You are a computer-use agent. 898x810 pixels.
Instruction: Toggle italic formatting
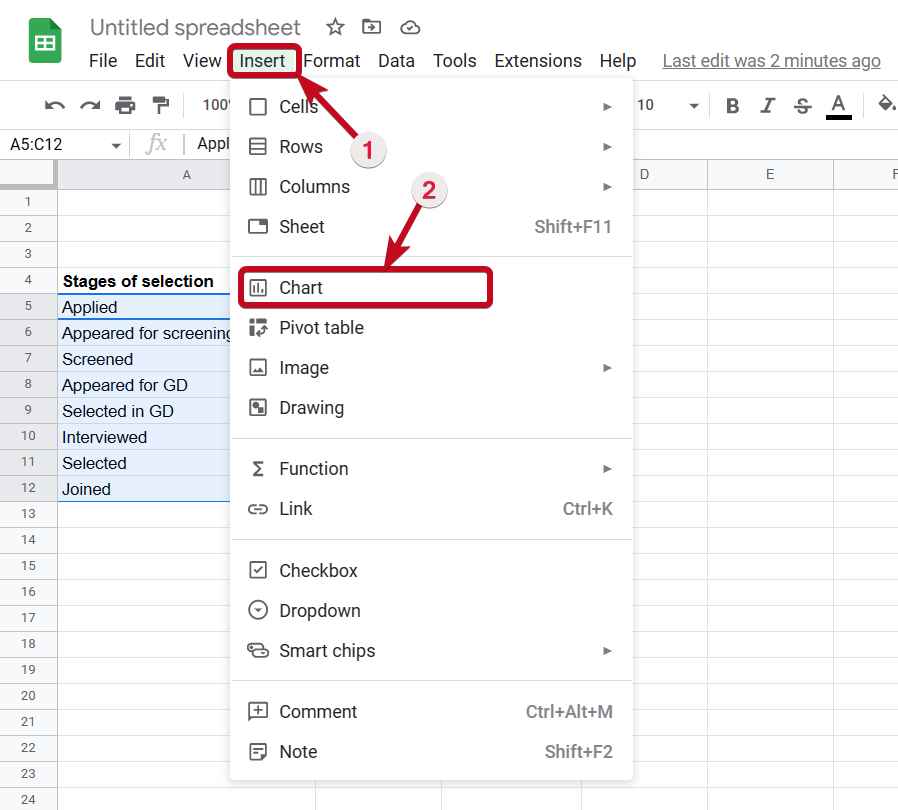(x=767, y=105)
